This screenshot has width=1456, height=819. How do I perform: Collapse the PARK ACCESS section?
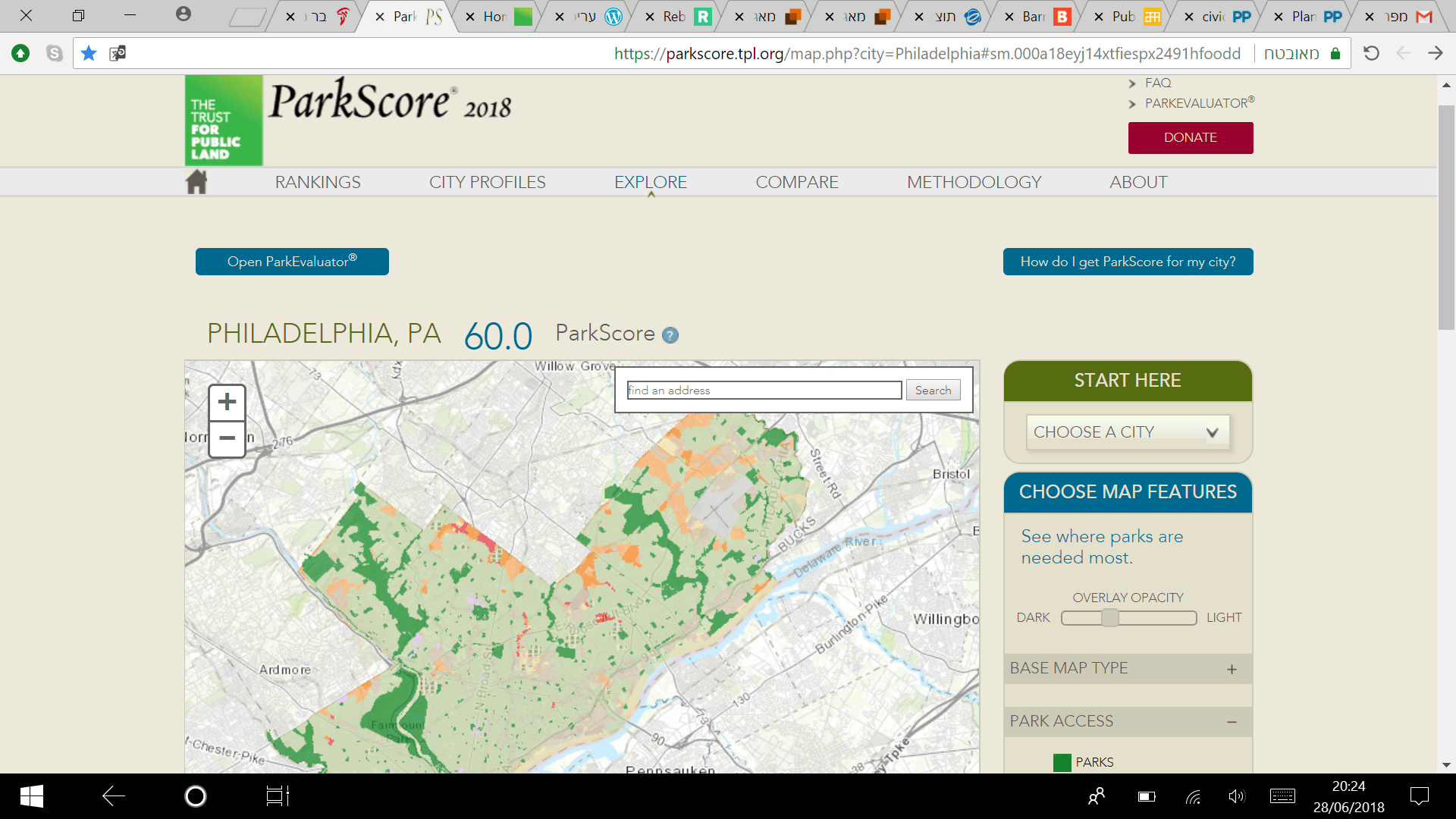pos(1128,722)
